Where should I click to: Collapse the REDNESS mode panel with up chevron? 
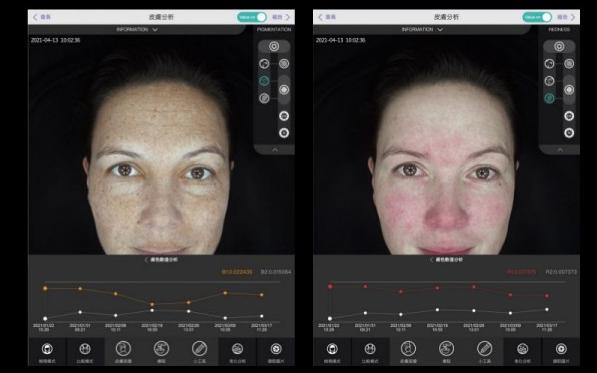[x=560, y=150]
